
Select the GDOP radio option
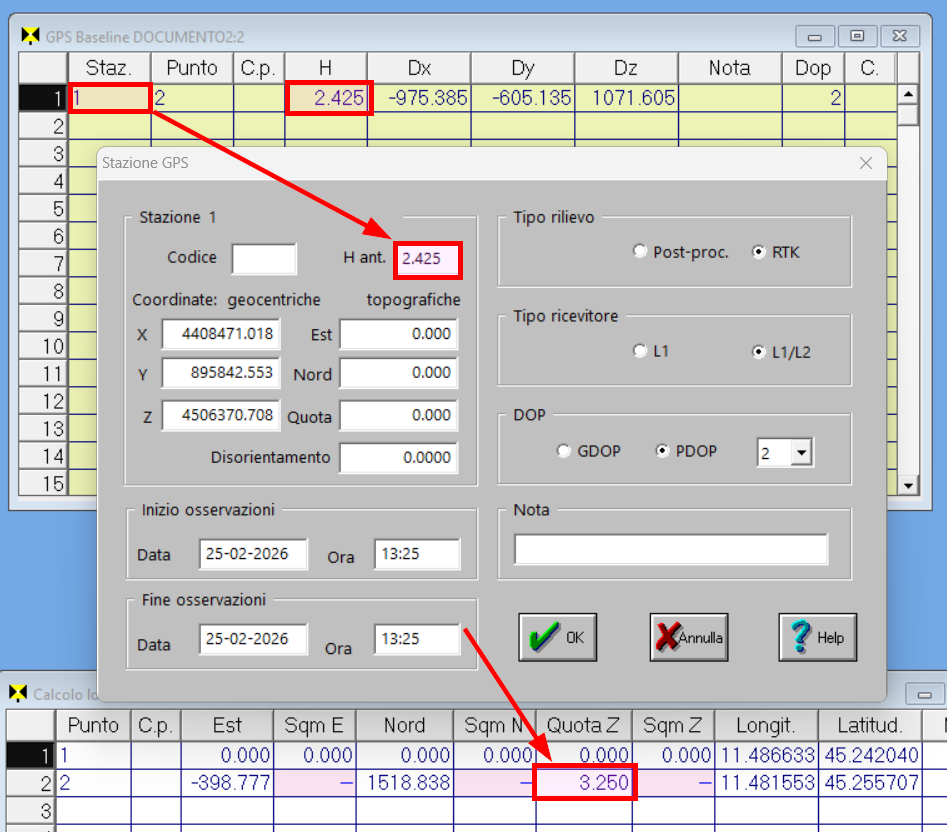click(564, 451)
